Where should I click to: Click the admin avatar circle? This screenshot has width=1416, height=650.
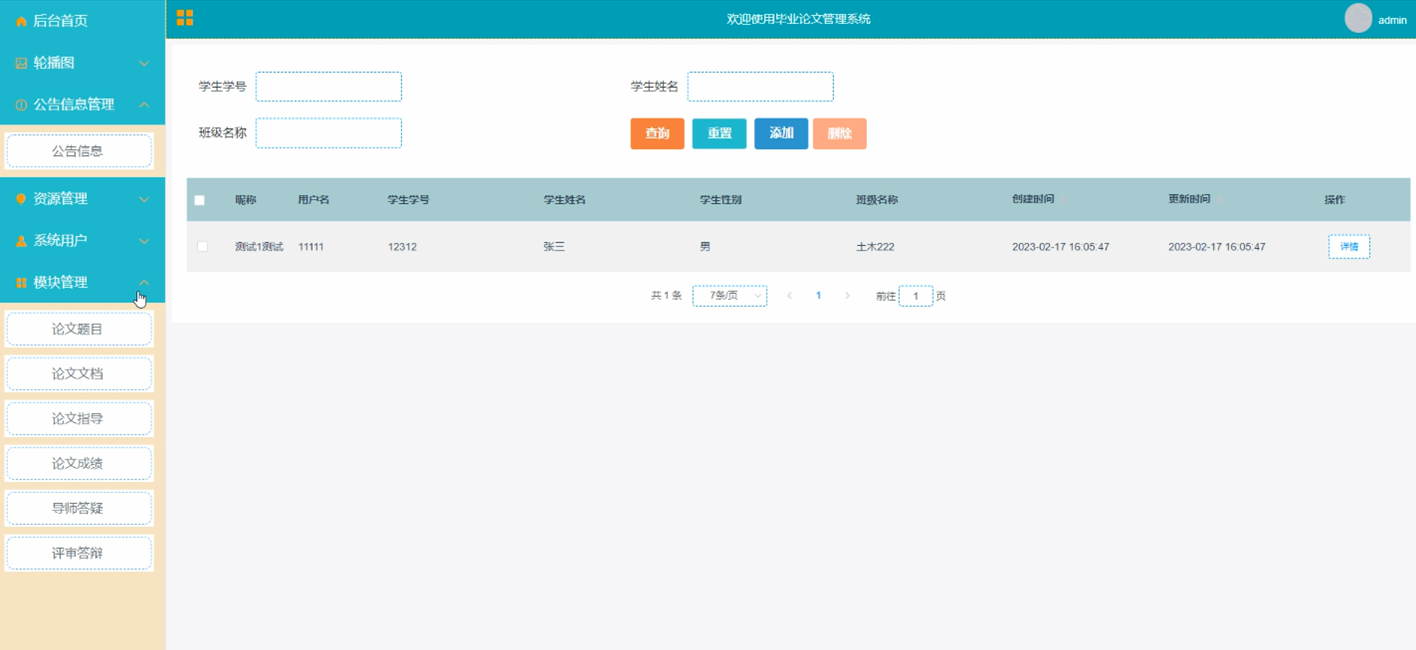[x=1358, y=18]
